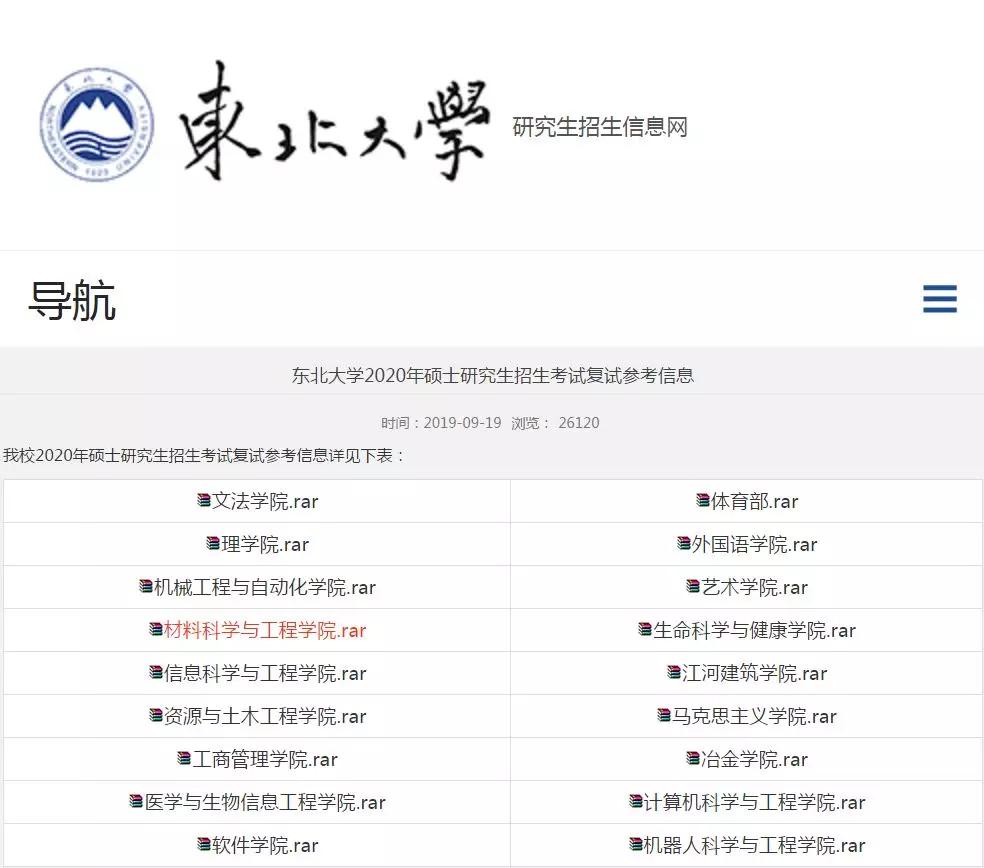
Task: Download 冶金学院.rar file
Action: pos(754,759)
